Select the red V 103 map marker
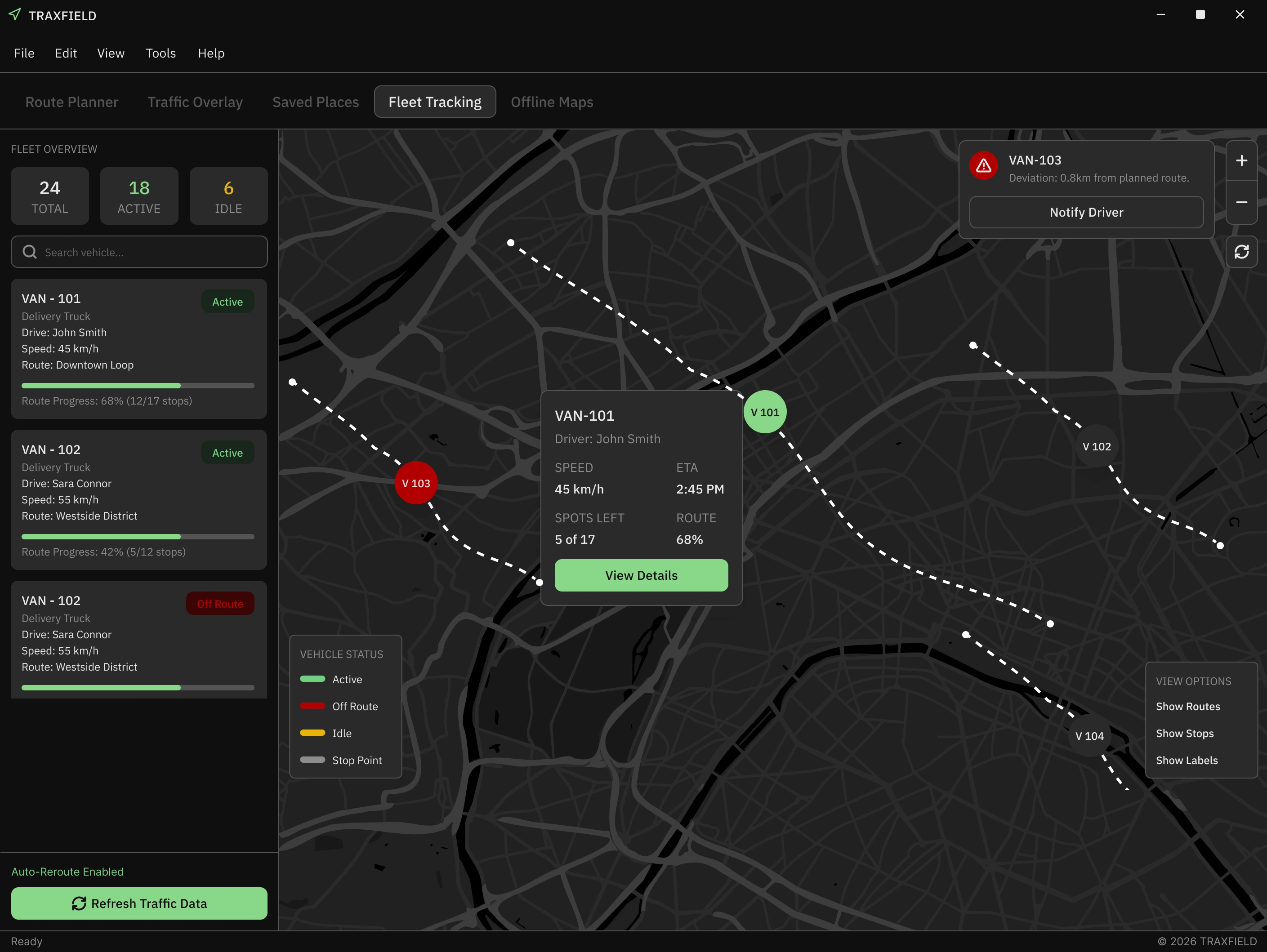This screenshot has width=1267, height=952. click(x=416, y=483)
